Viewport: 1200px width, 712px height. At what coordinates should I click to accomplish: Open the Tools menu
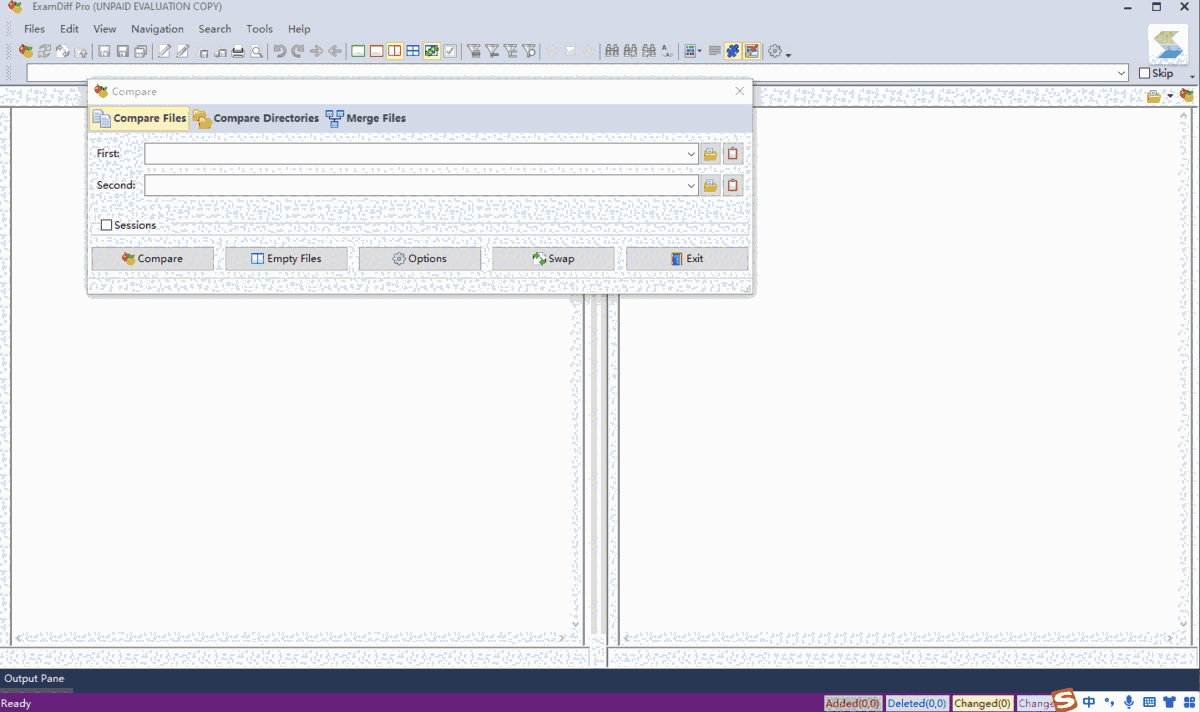point(259,29)
